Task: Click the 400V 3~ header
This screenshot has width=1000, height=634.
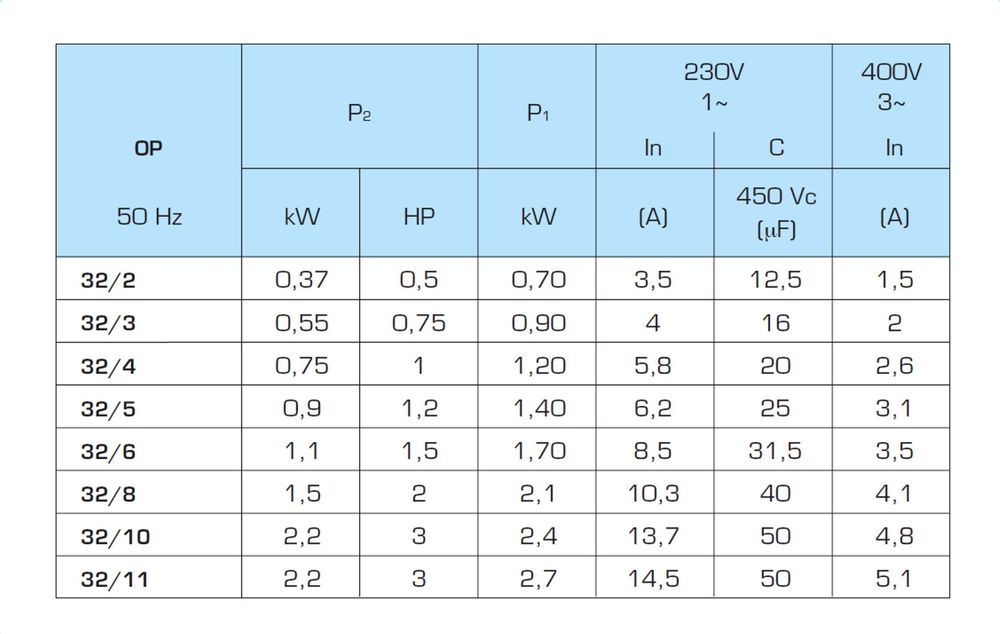Action: pyautogui.click(x=892, y=86)
